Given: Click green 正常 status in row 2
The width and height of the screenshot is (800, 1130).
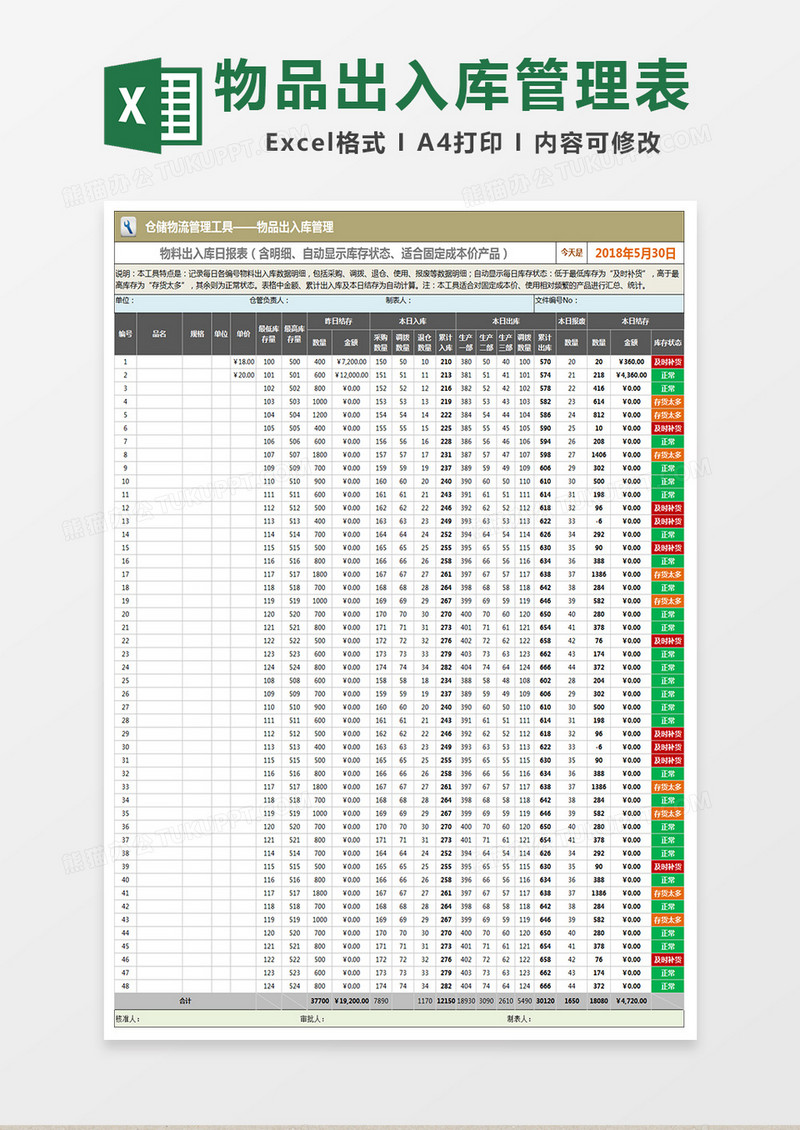Looking at the screenshot, I should click(667, 375).
